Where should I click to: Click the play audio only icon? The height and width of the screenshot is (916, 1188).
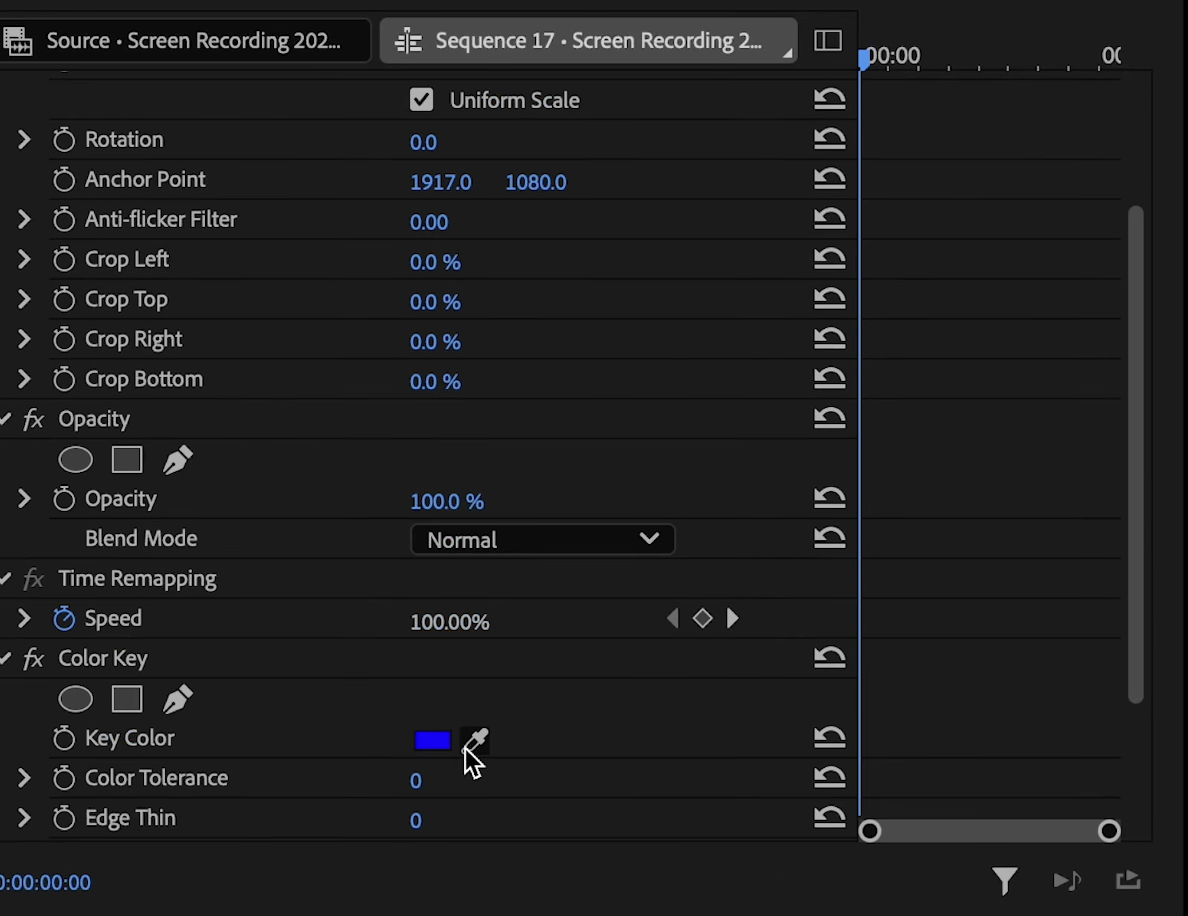(x=1067, y=880)
